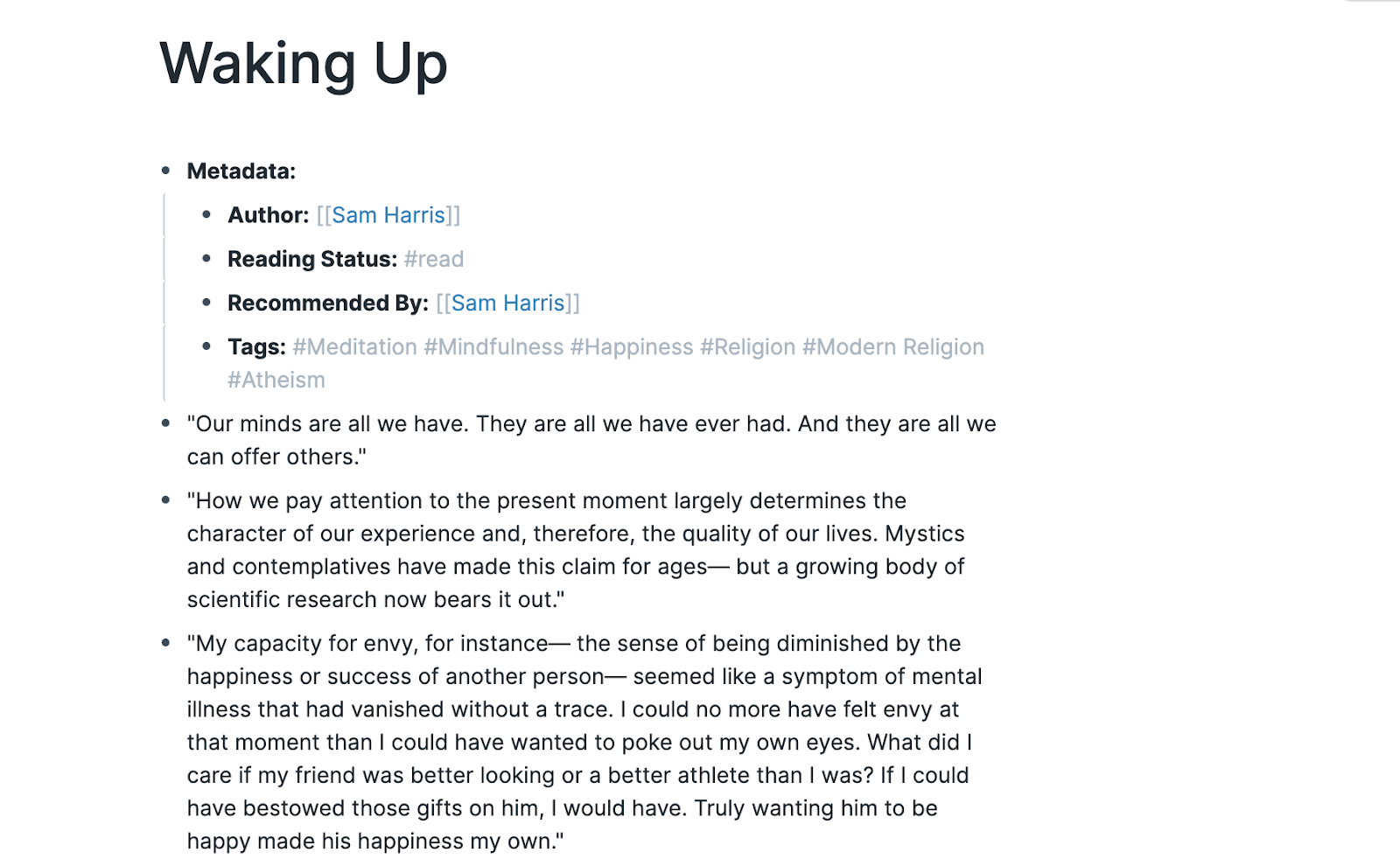Open the #Atheism tag
The image size is (1400, 866).
[276, 381]
